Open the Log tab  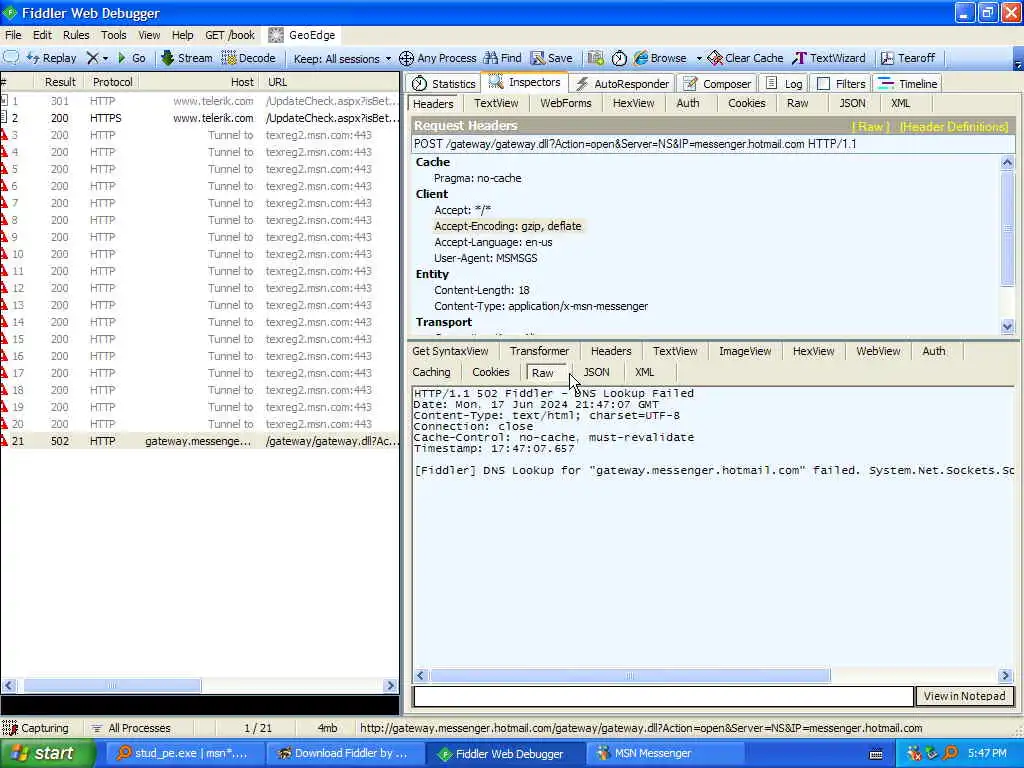[x=784, y=84]
